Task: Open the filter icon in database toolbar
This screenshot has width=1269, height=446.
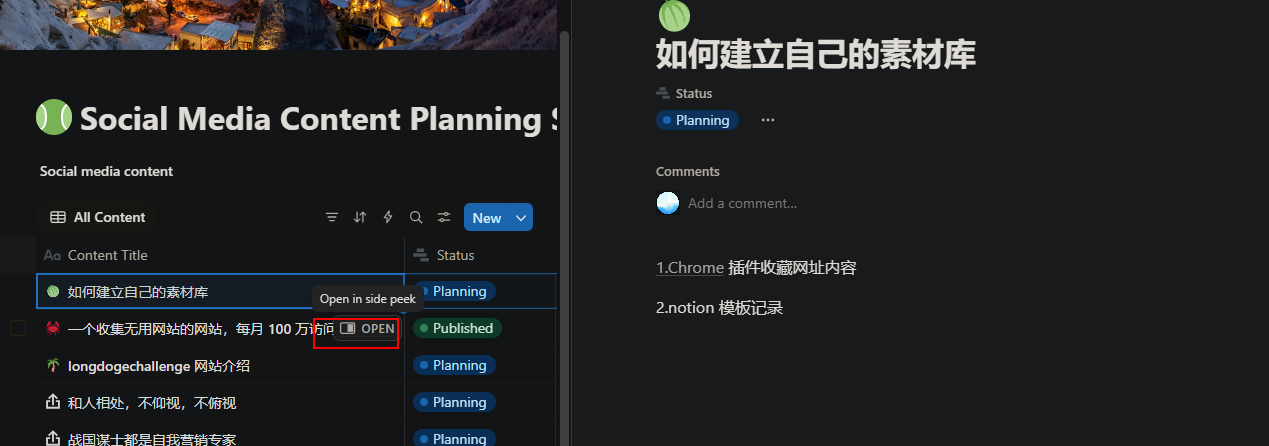Action: (x=332, y=217)
